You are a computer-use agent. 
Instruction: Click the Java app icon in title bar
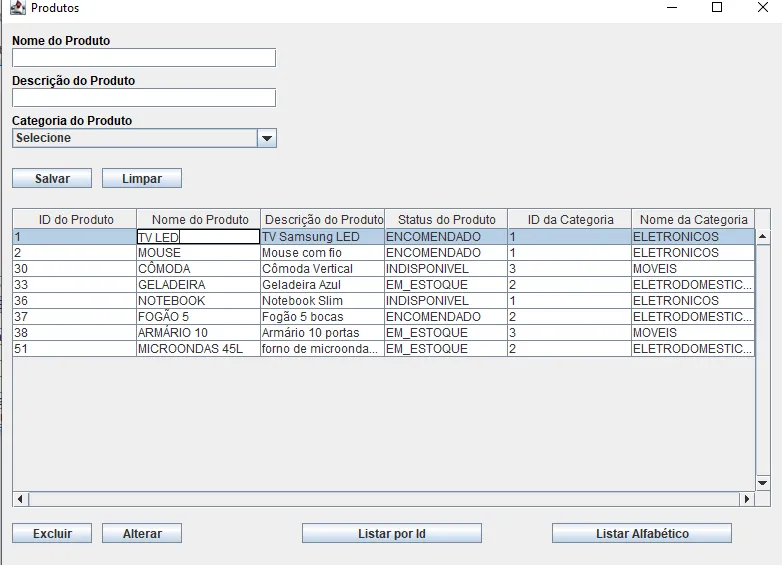[x=17, y=7]
